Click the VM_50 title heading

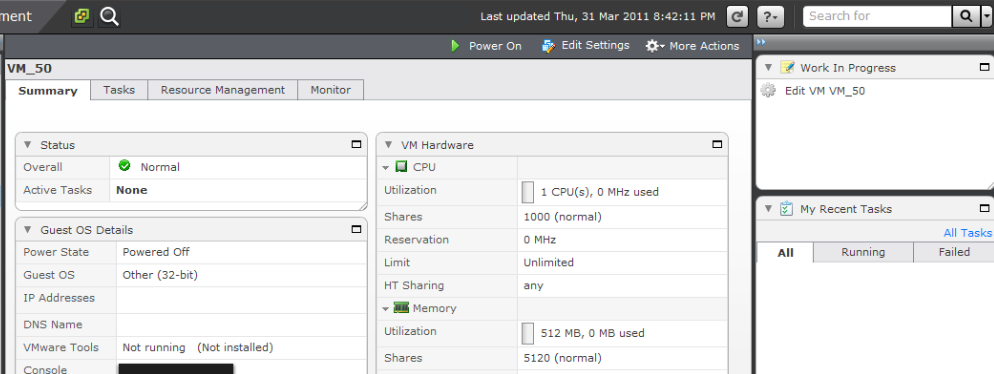click(29, 68)
